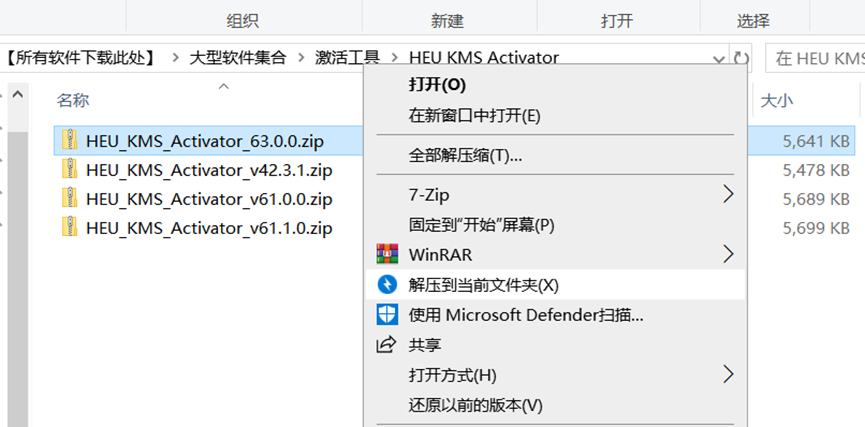
Task: Click the refresh icon beside address bar
Action: (x=741, y=58)
